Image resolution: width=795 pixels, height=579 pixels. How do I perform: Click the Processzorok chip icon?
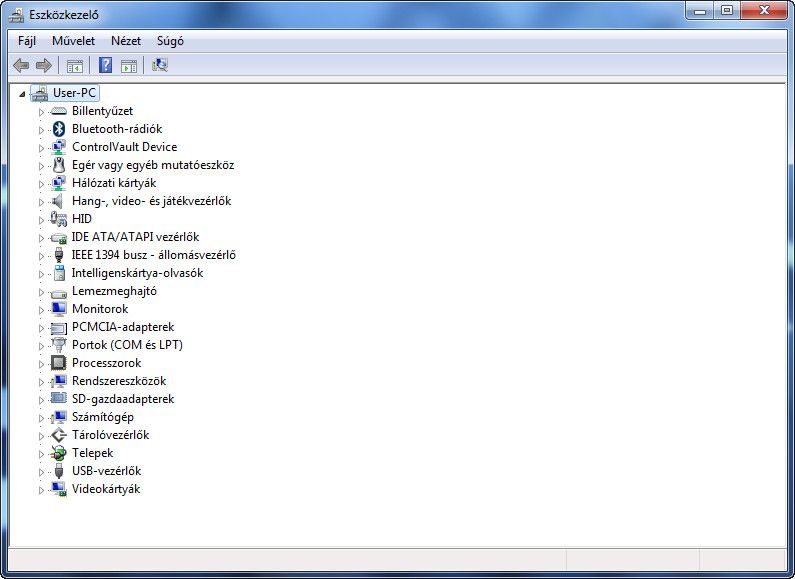[59, 363]
